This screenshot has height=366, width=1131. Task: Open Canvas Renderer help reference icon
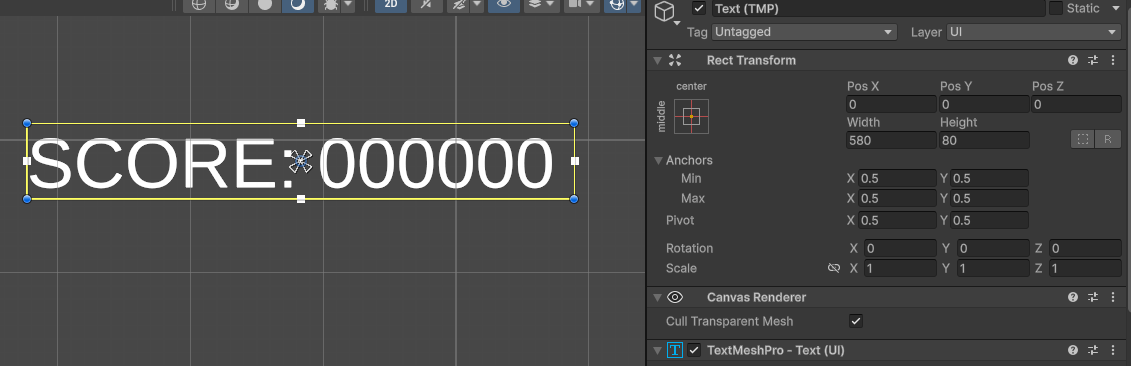[x=1073, y=297]
